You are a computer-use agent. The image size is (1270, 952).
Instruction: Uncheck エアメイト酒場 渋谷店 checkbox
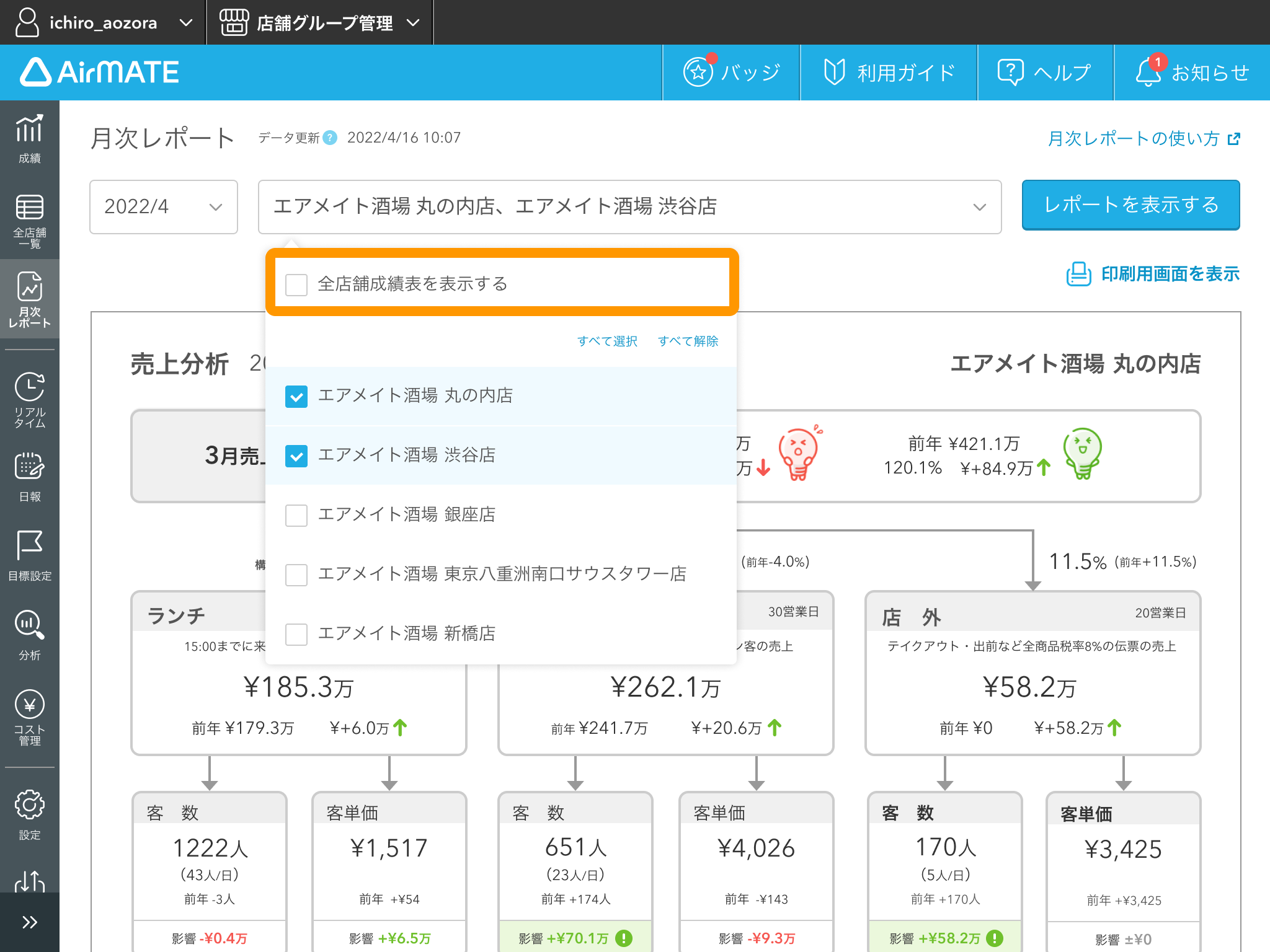pyautogui.click(x=296, y=456)
